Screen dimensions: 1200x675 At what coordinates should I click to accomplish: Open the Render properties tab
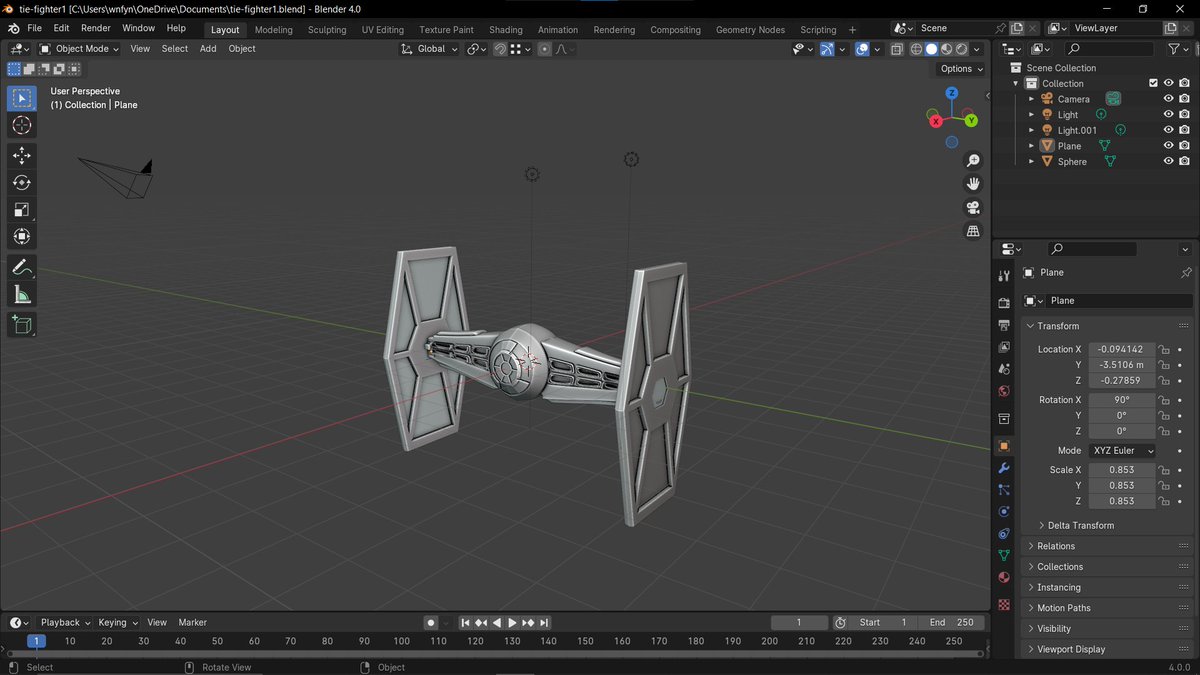click(1004, 302)
